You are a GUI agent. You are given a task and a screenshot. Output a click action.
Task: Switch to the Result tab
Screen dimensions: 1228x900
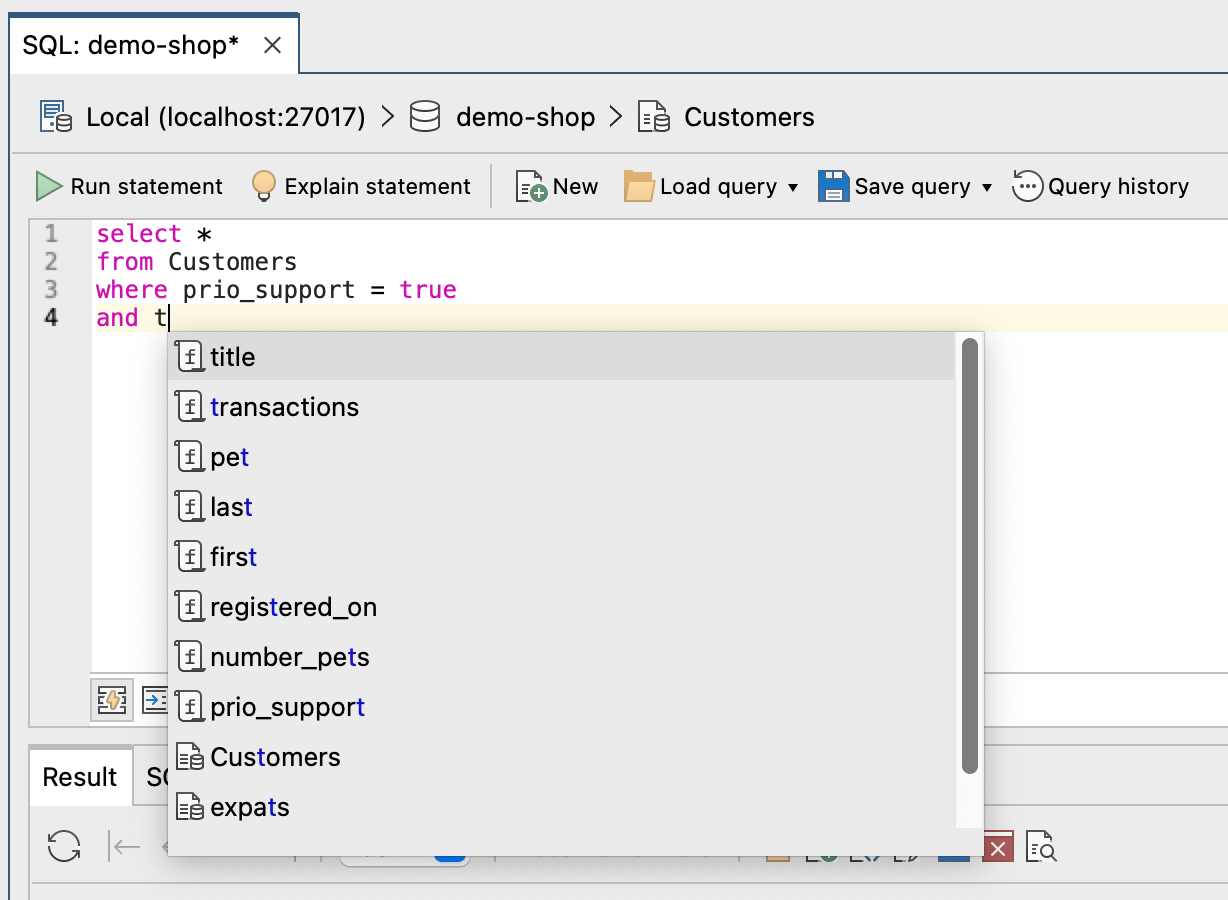point(80,777)
